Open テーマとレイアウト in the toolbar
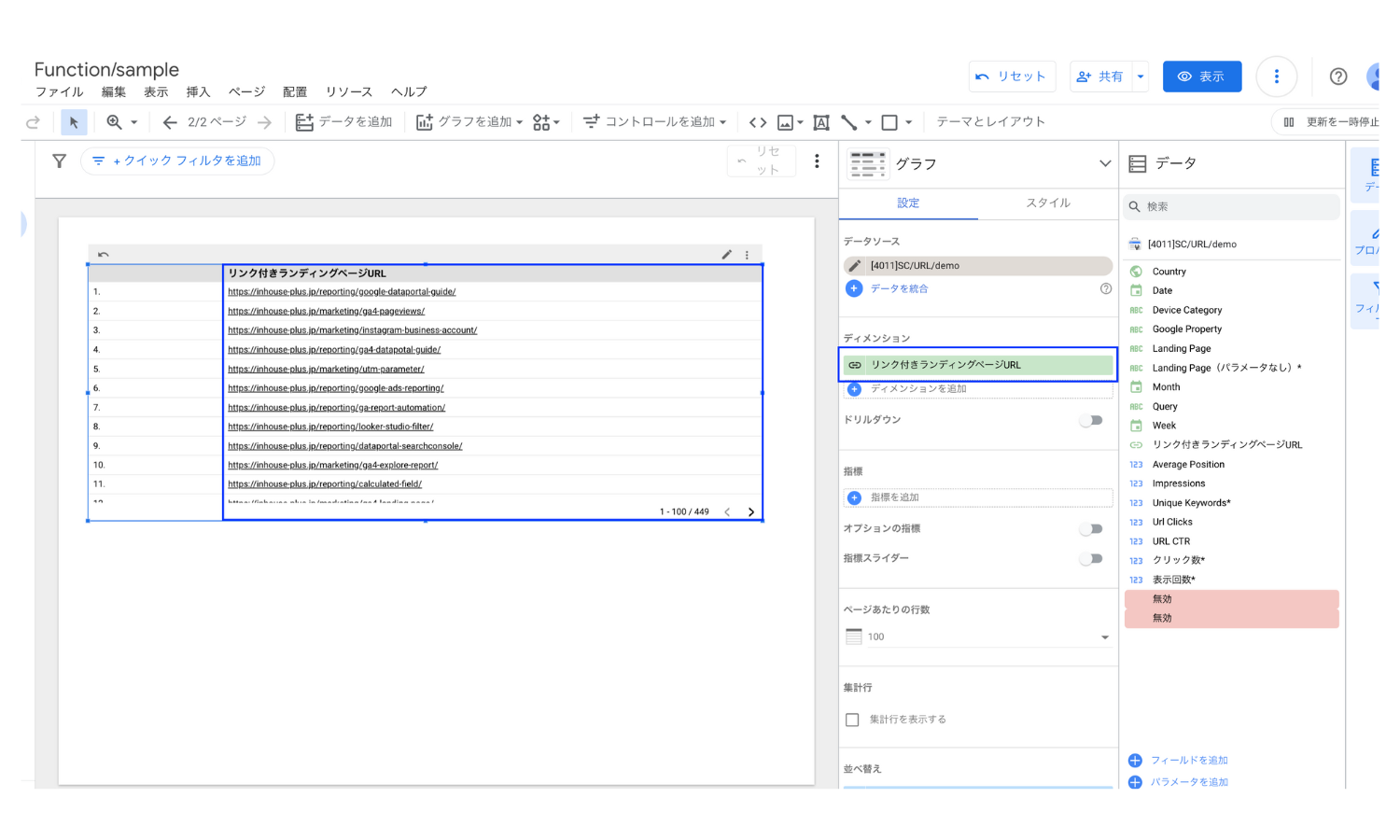This screenshot has height=840, width=1400. pyautogui.click(x=991, y=122)
